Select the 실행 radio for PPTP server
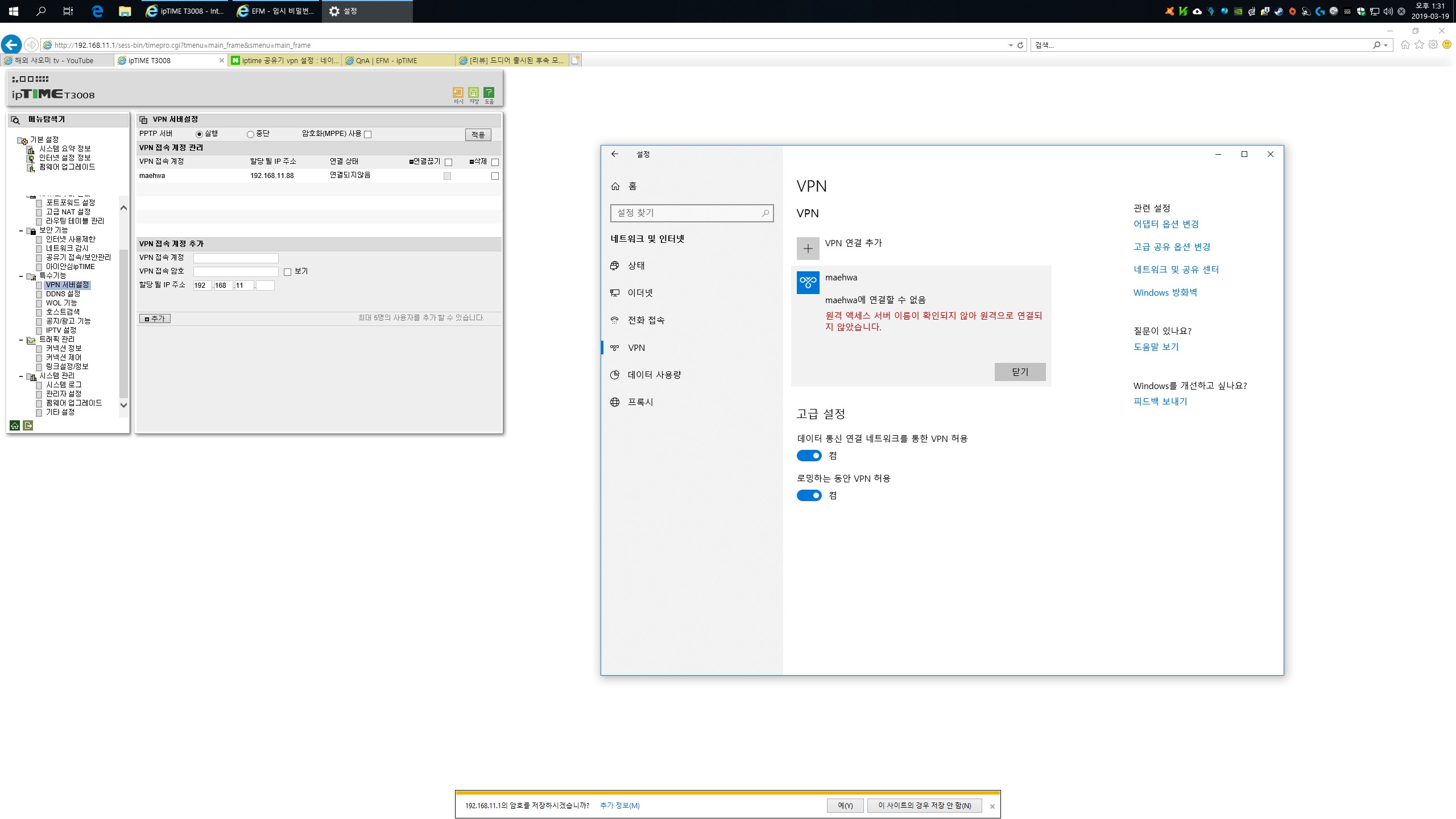Image resolution: width=1456 pixels, height=819 pixels. click(x=199, y=134)
